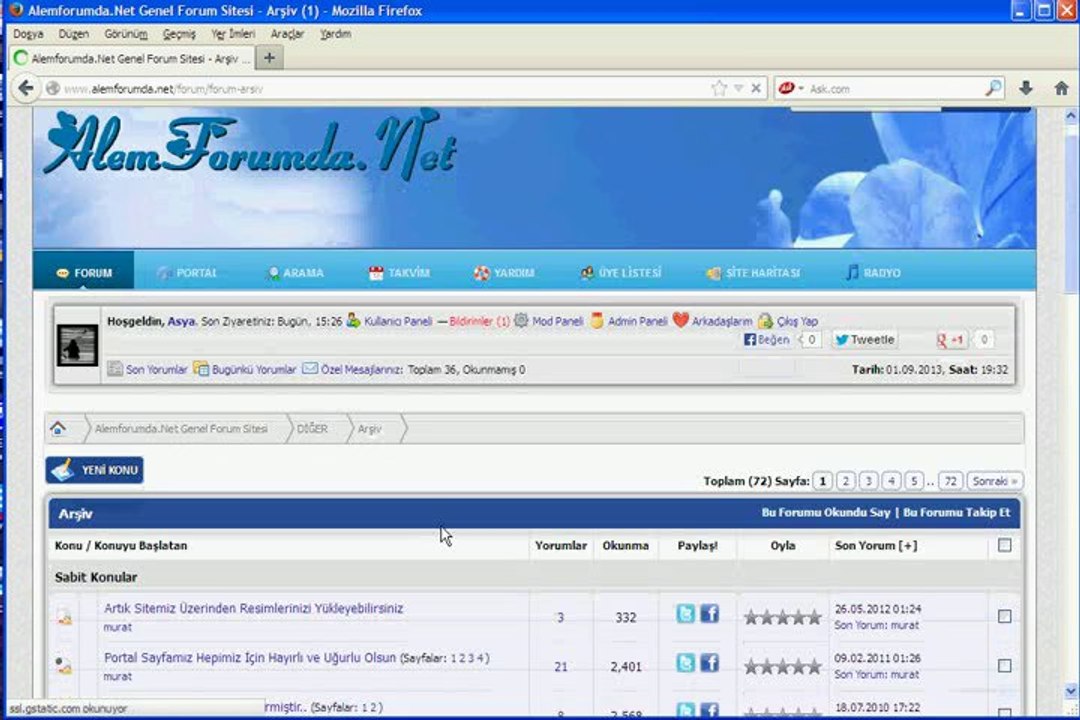
Task: Select the TAKVİM navigation tab
Action: pyautogui.click(x=399, y=273)
